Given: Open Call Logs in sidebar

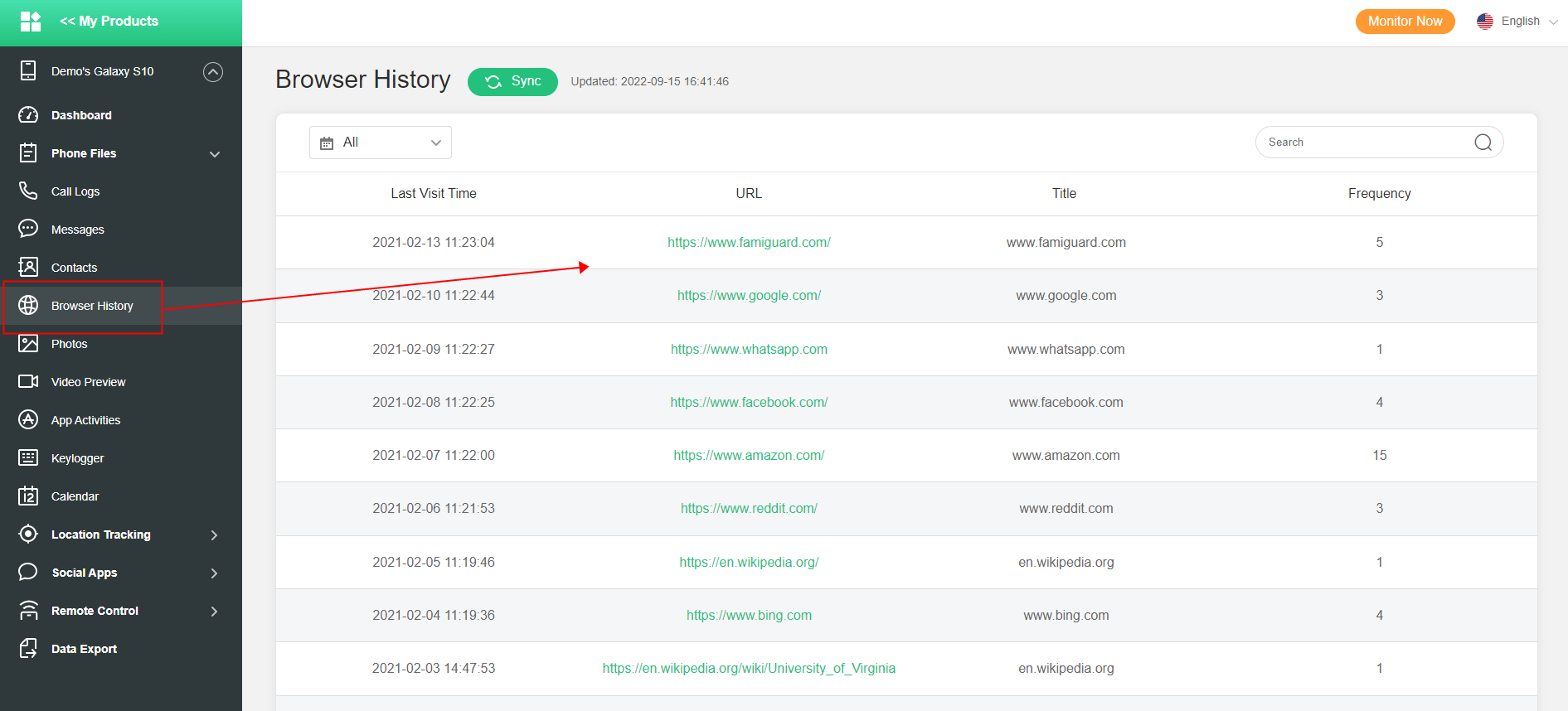Looking at the screenshot, I should (x=75, y=191).
